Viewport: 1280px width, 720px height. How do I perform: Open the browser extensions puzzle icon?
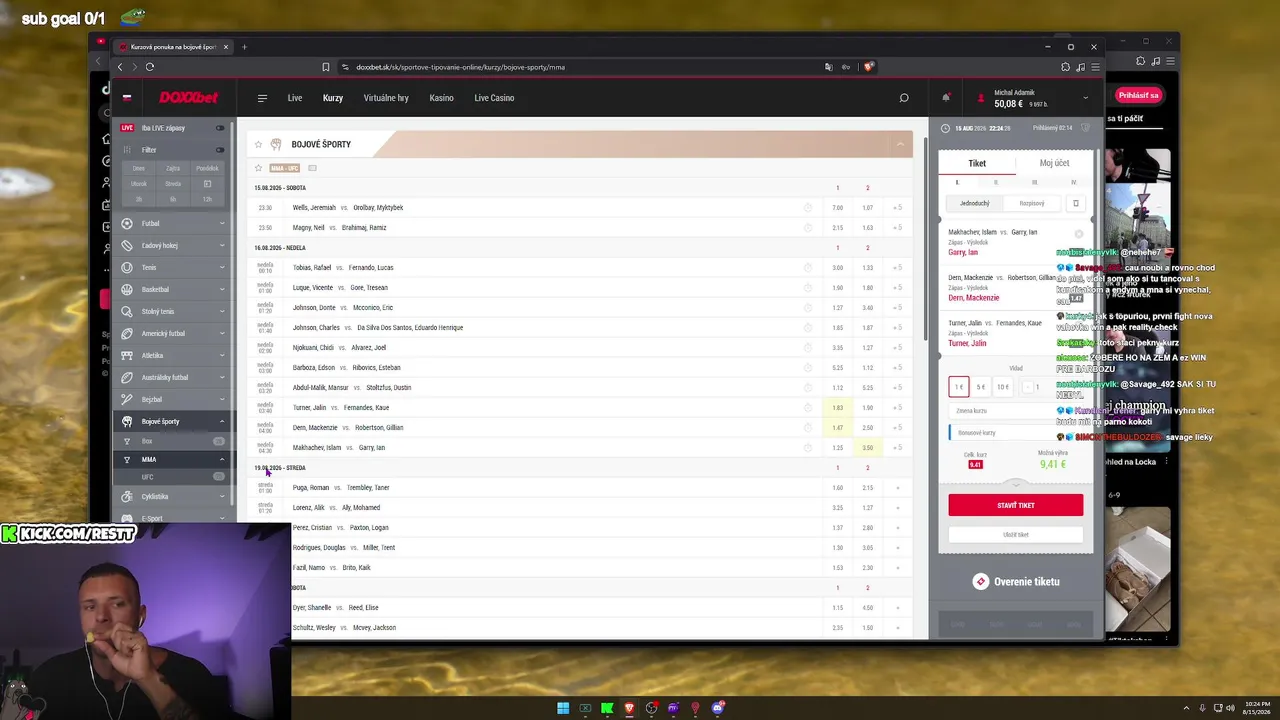pos(1066,67)
